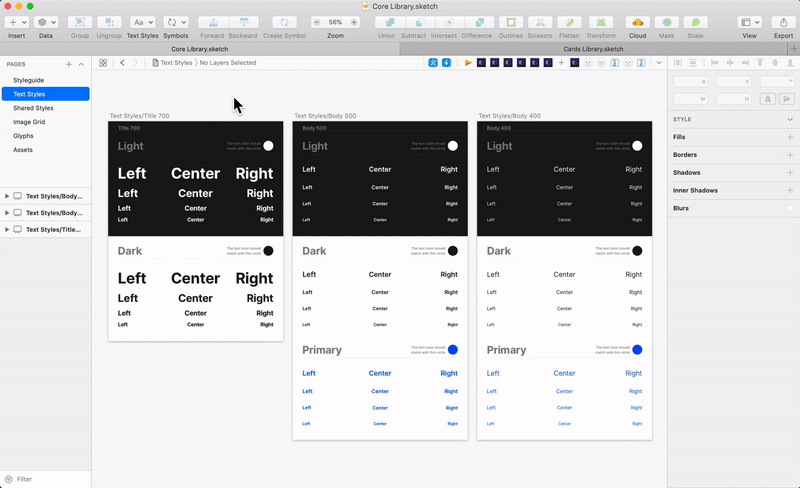The width and height of the screenshot is (800, 488).
Task: Add an inner shadow with plus
Action: [790, 190]
